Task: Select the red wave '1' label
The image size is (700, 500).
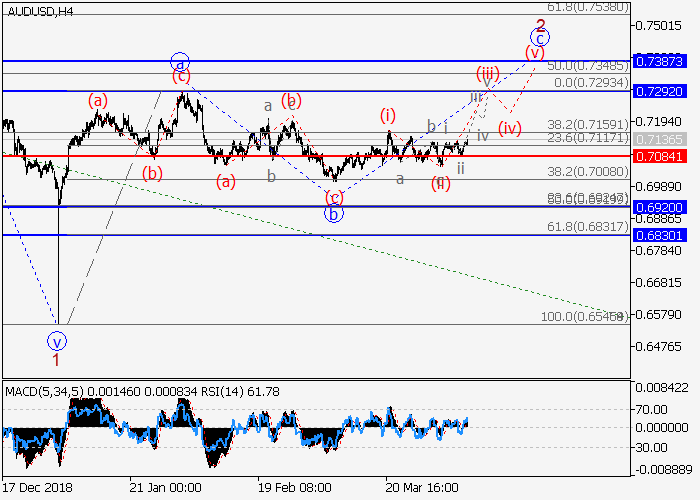Action: point(57,357)
